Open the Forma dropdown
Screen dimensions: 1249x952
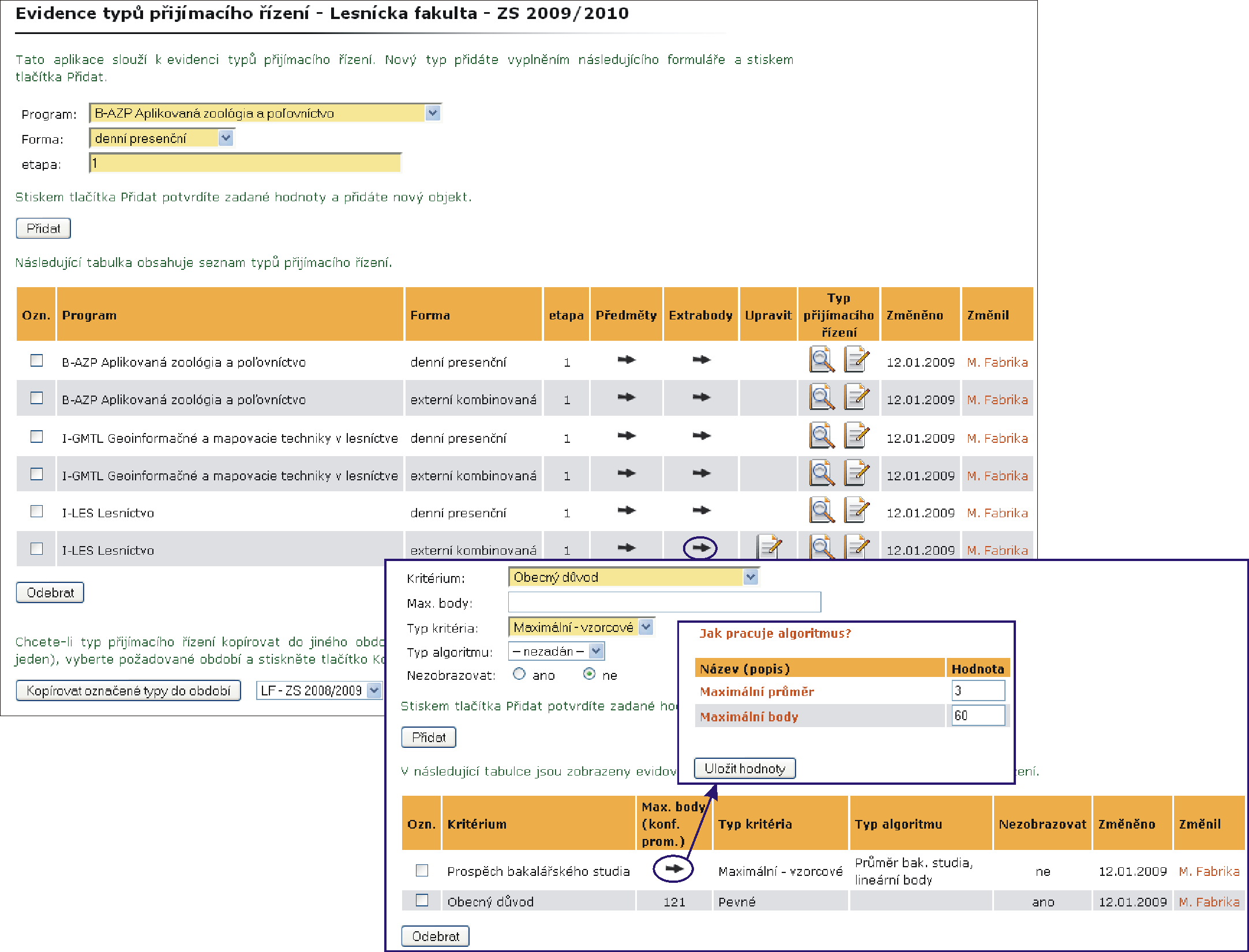click(162, 138)
